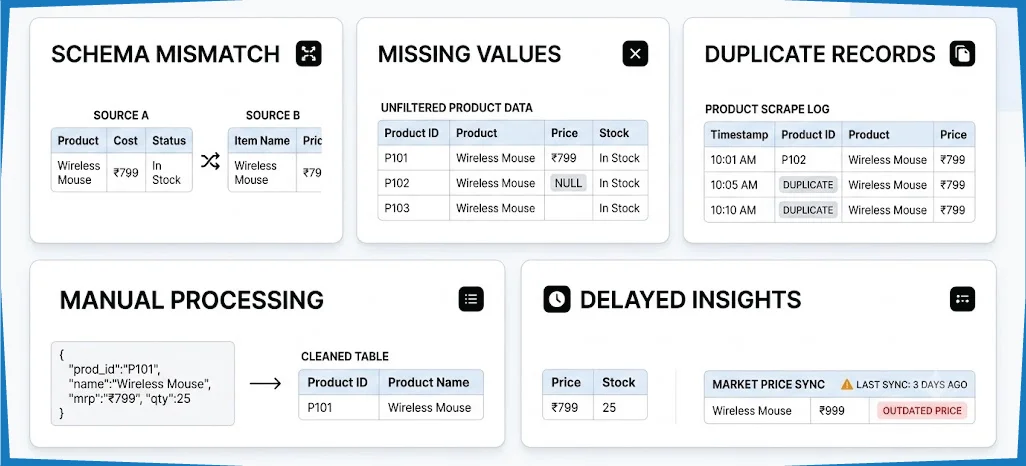Click the Product ID header in unfiltered product table
1026x466 pixels.
[414, 133]
